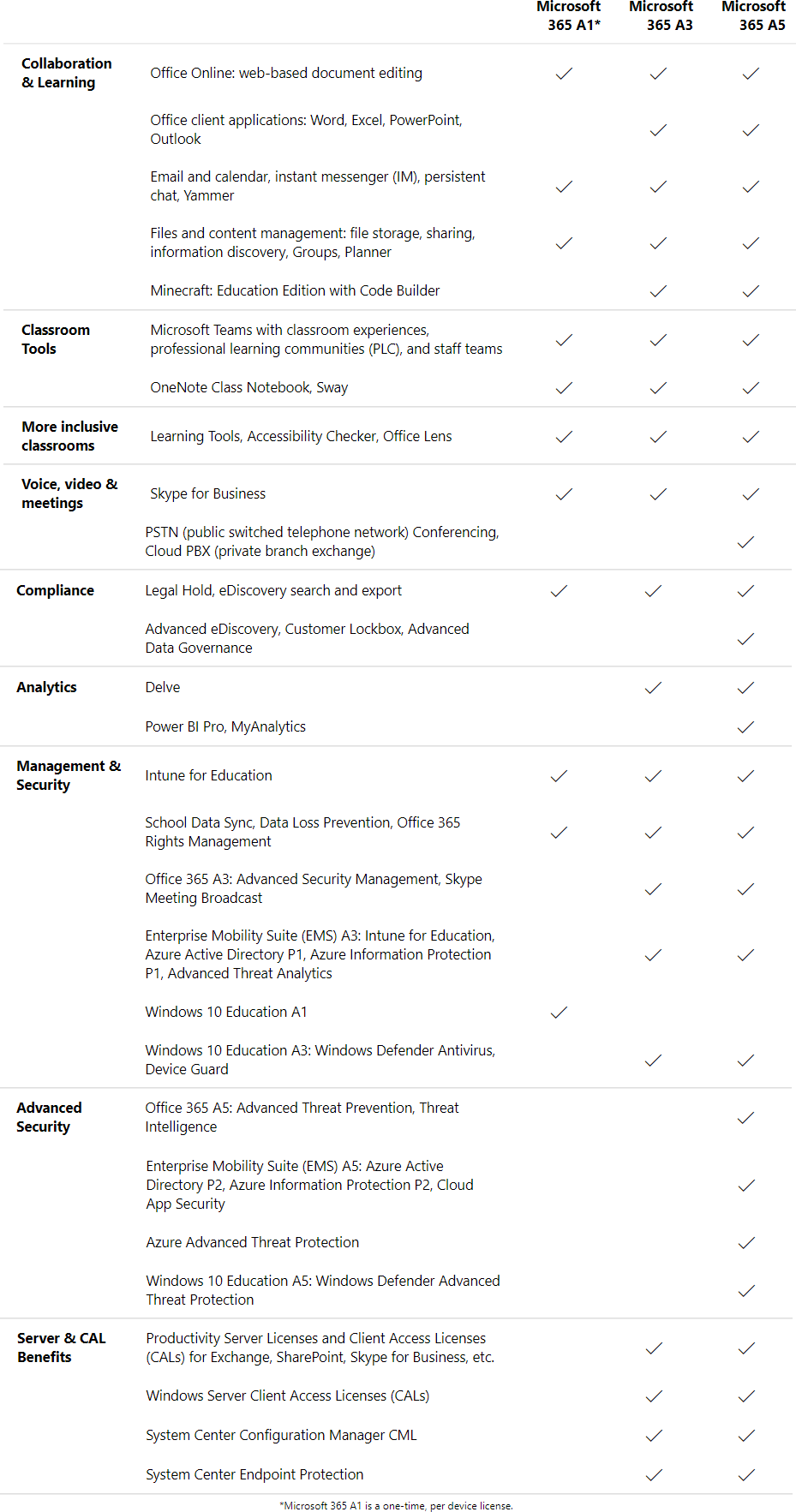Click the Server & CAL Benefits category label
The height and width of the screenshot is (1512, 796).
pos(61,1348)
